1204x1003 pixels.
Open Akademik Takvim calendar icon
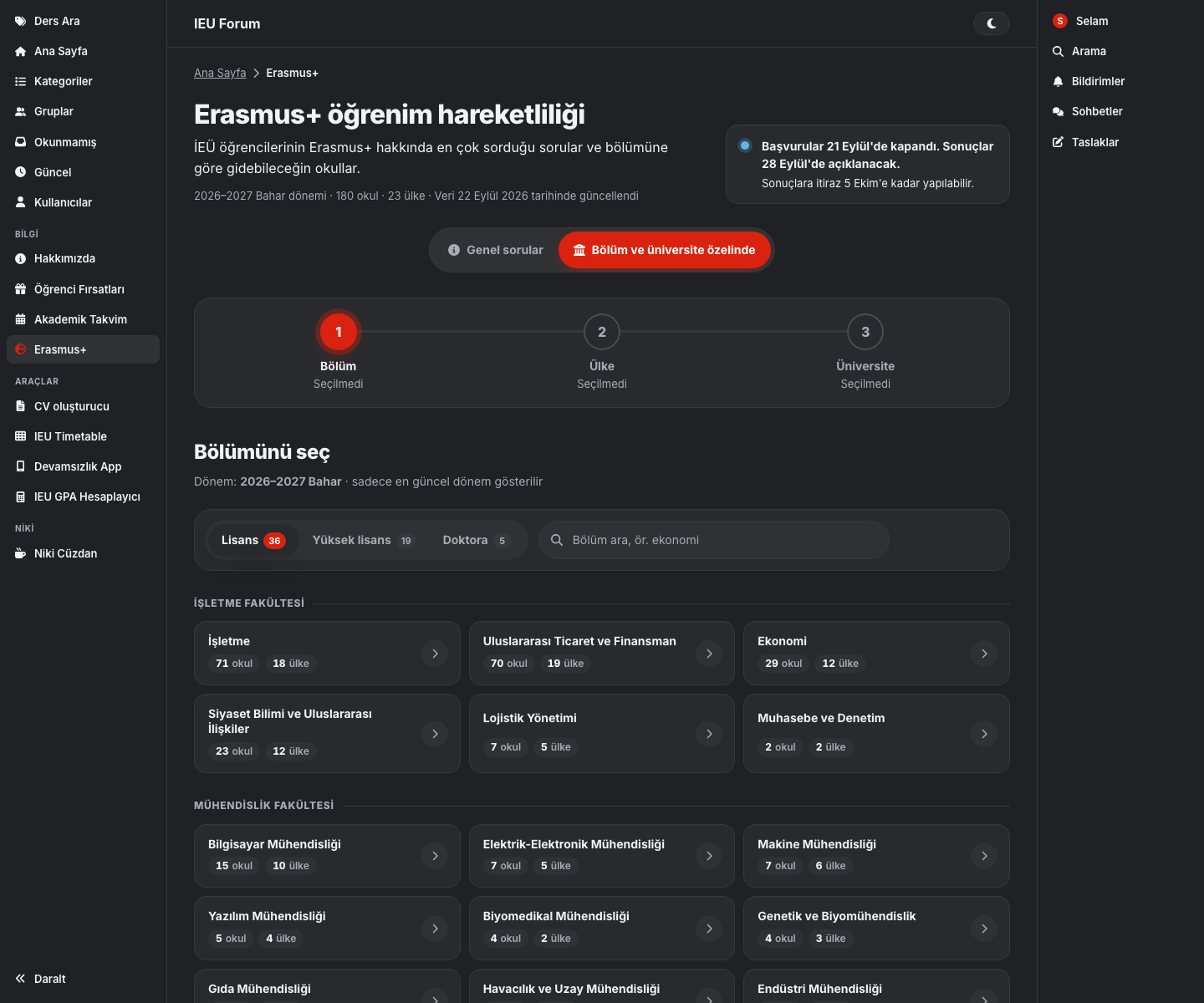[21, 319]
